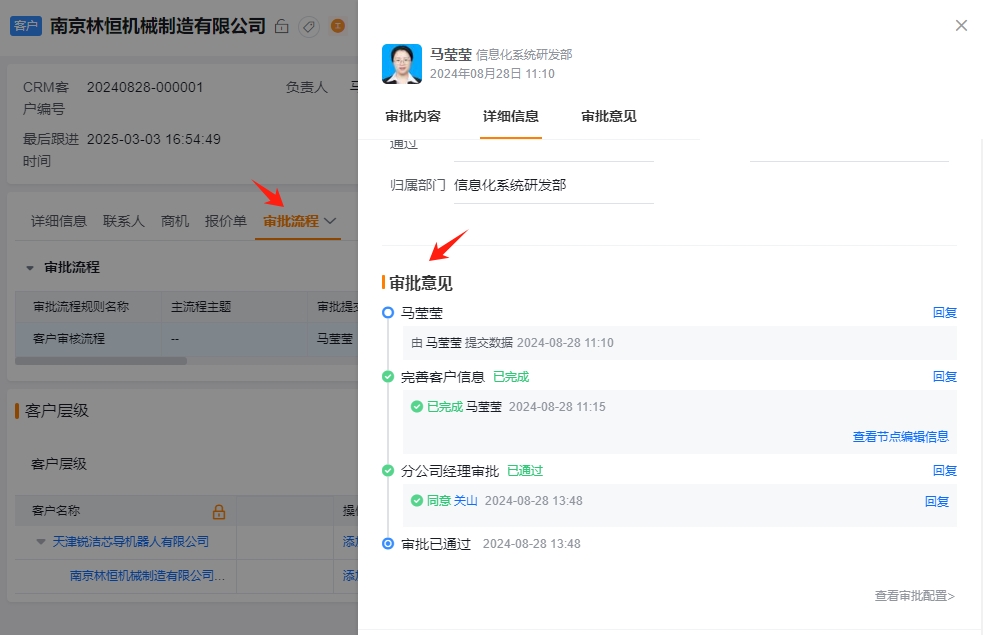The width and height of the screenshot is (983, 635).
Task: Click blue circle marker beside 马莹莹 timeline entry
Action: 388,313
